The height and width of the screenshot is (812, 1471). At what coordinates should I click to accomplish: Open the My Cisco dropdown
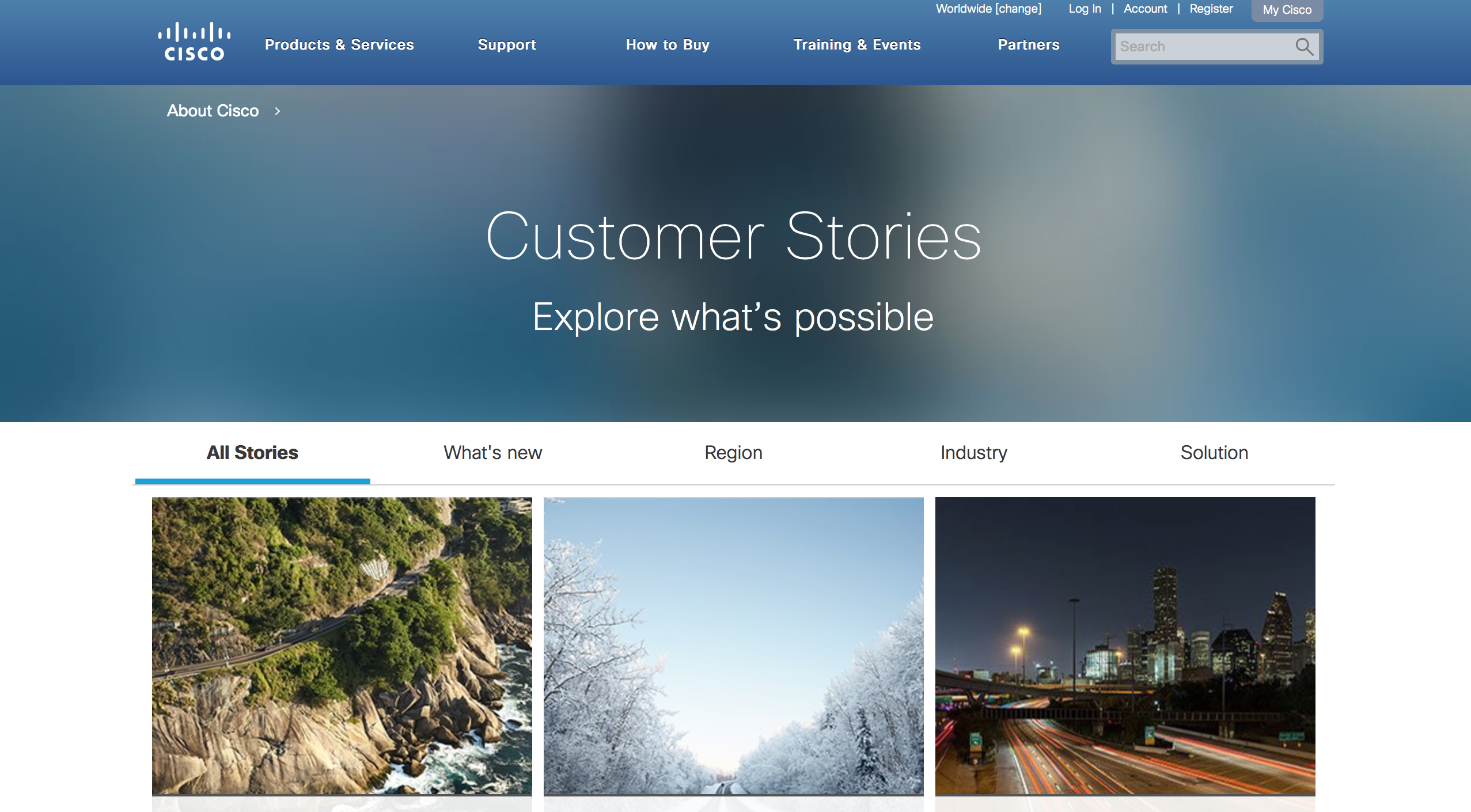1287,10
